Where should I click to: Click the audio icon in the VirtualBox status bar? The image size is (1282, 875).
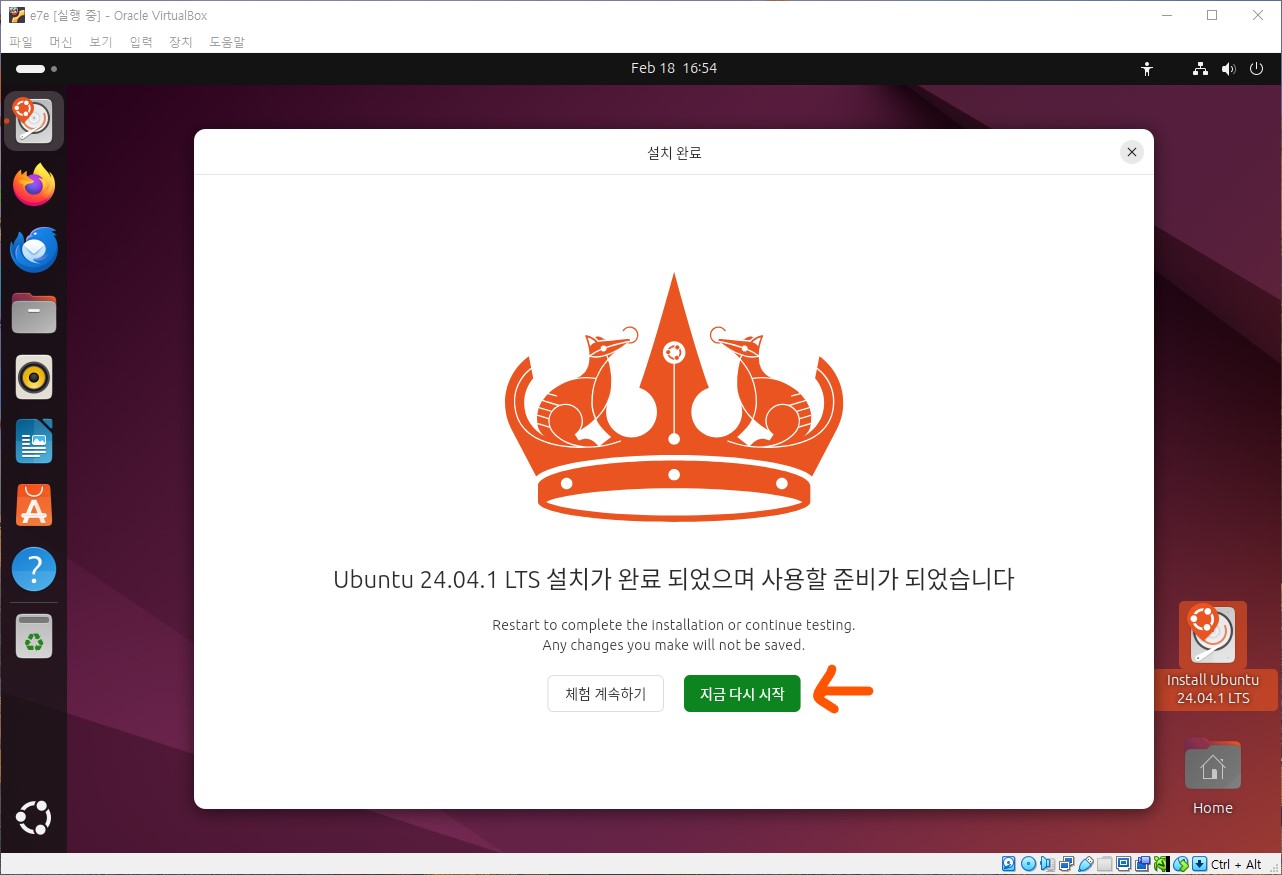(1047, 864)
